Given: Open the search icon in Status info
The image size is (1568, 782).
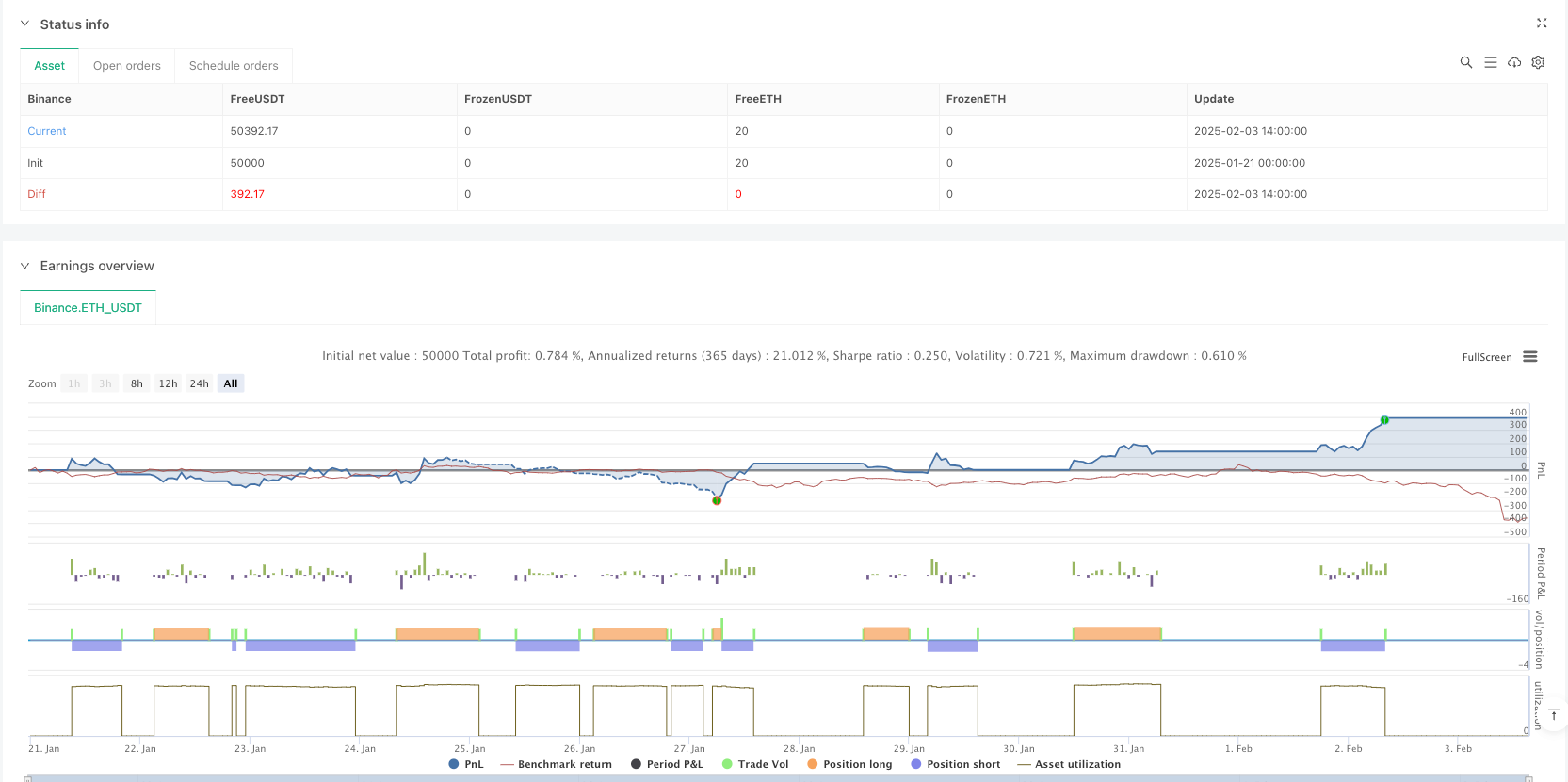Looking at the screenshot, I should (x=1465, y=62).
